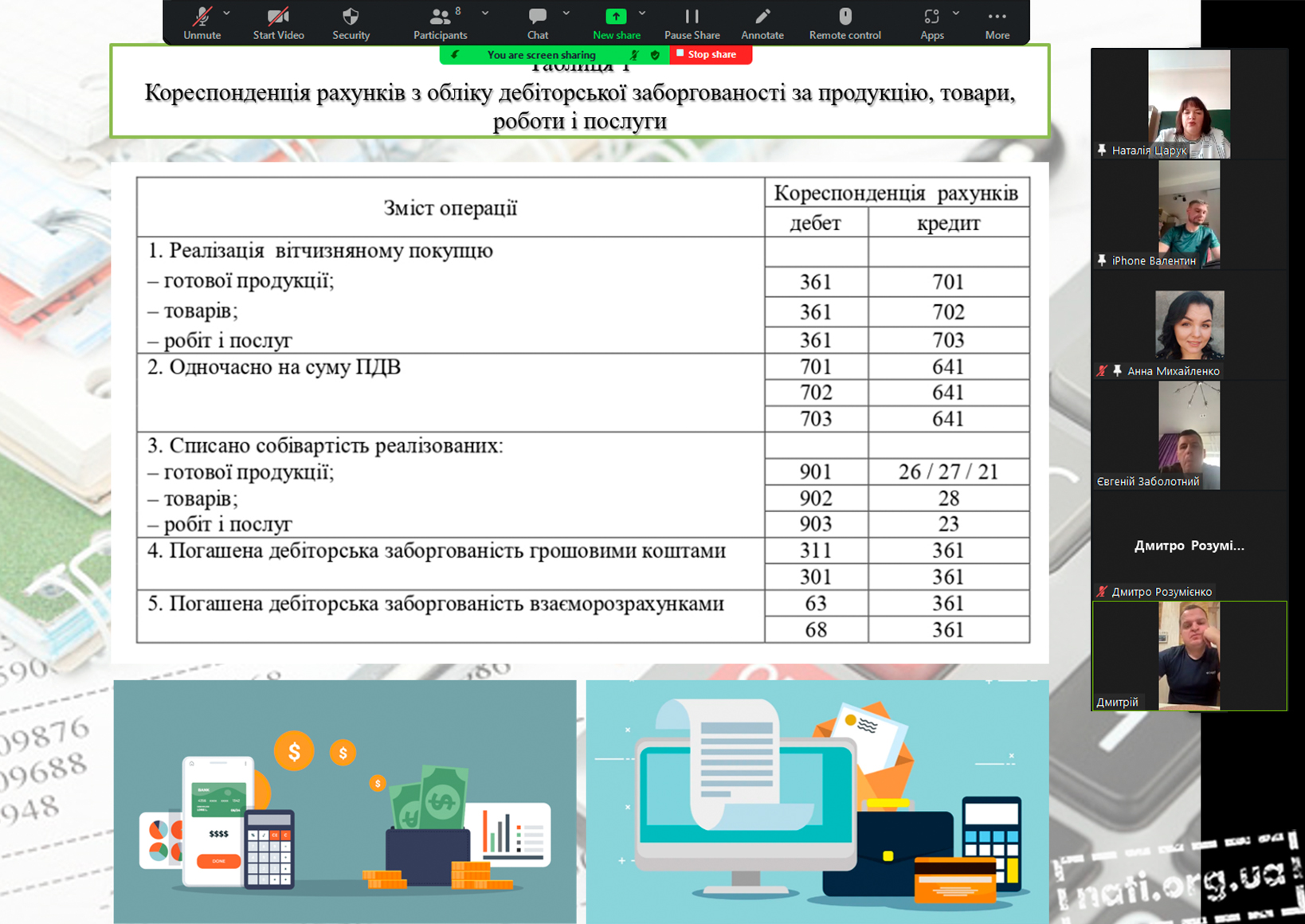Click debit cell "301"

816,577
